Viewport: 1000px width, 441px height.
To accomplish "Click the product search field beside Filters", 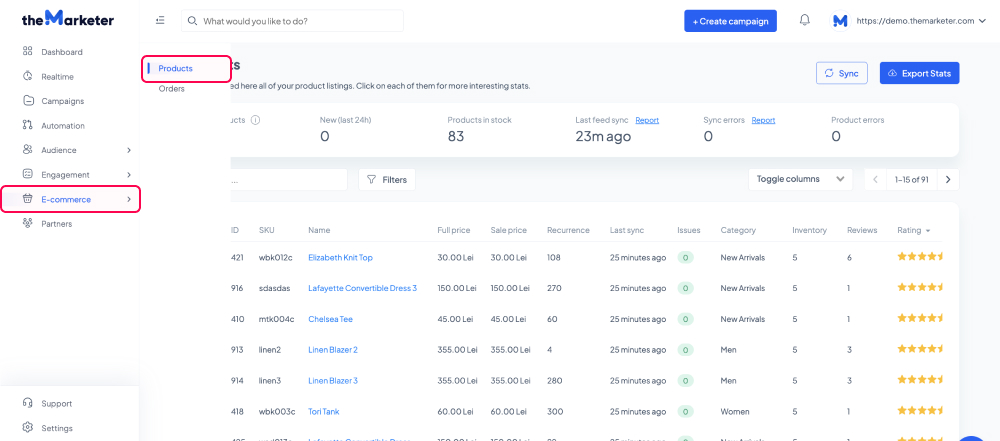I will point(289,179).
